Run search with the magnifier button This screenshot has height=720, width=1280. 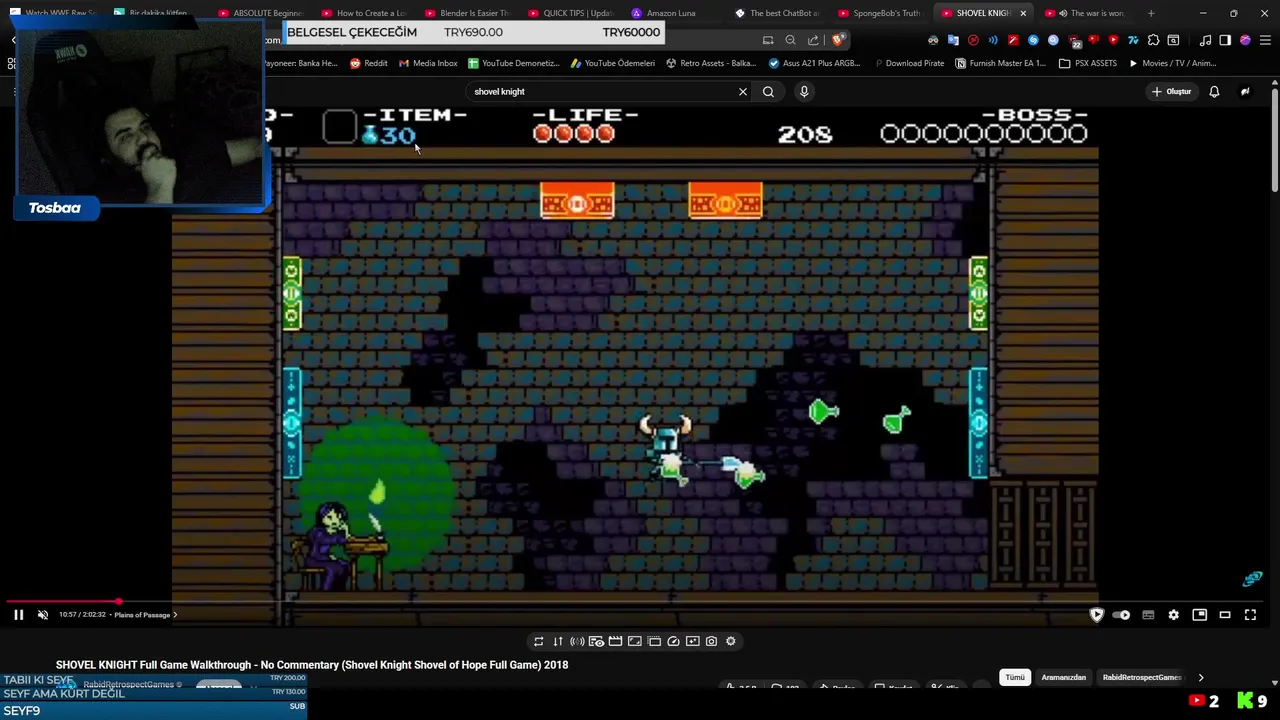click(x=768, y=91)
